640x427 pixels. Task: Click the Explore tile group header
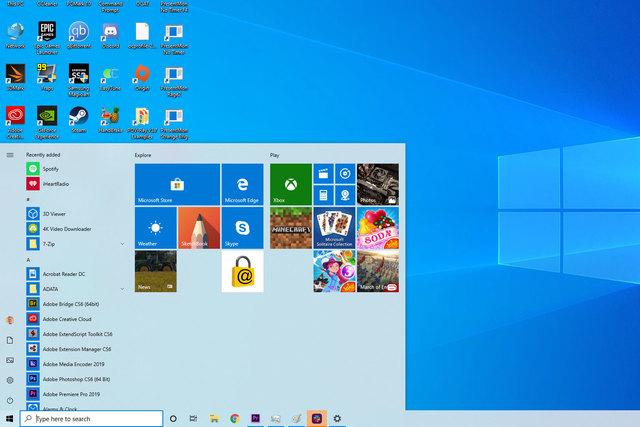(143, 155)
